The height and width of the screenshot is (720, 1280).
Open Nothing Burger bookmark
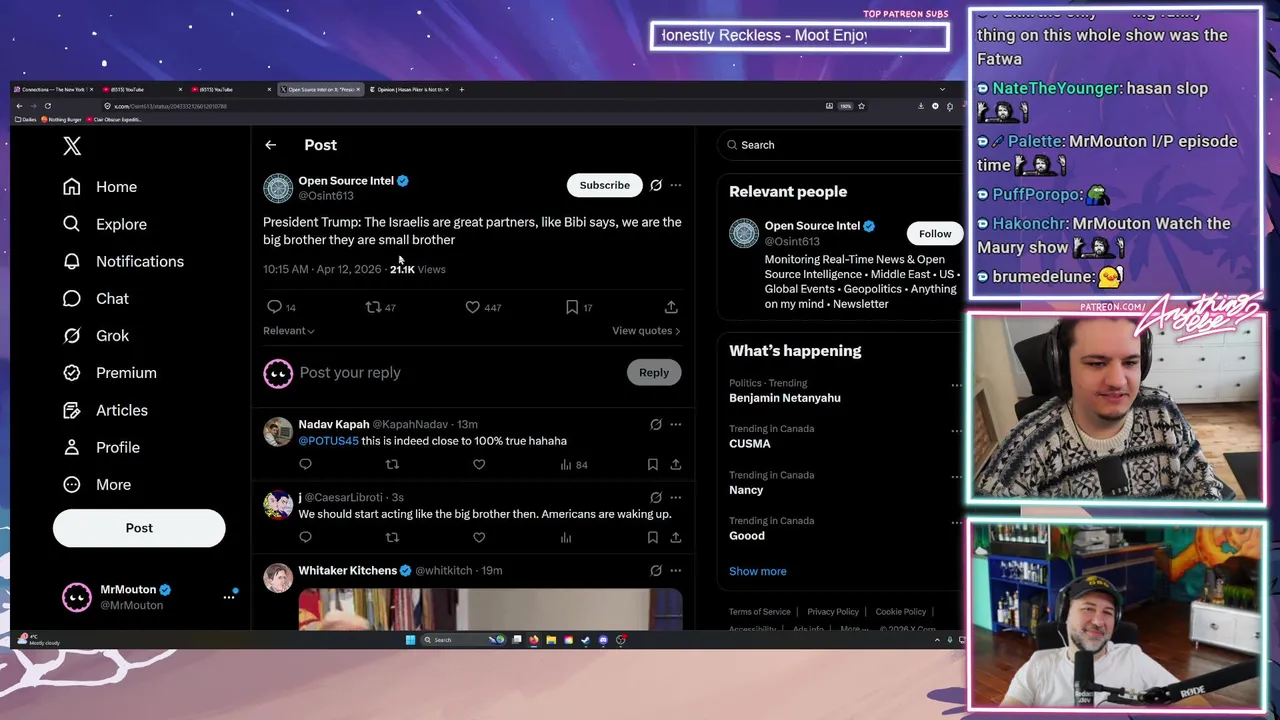(62, 120)
